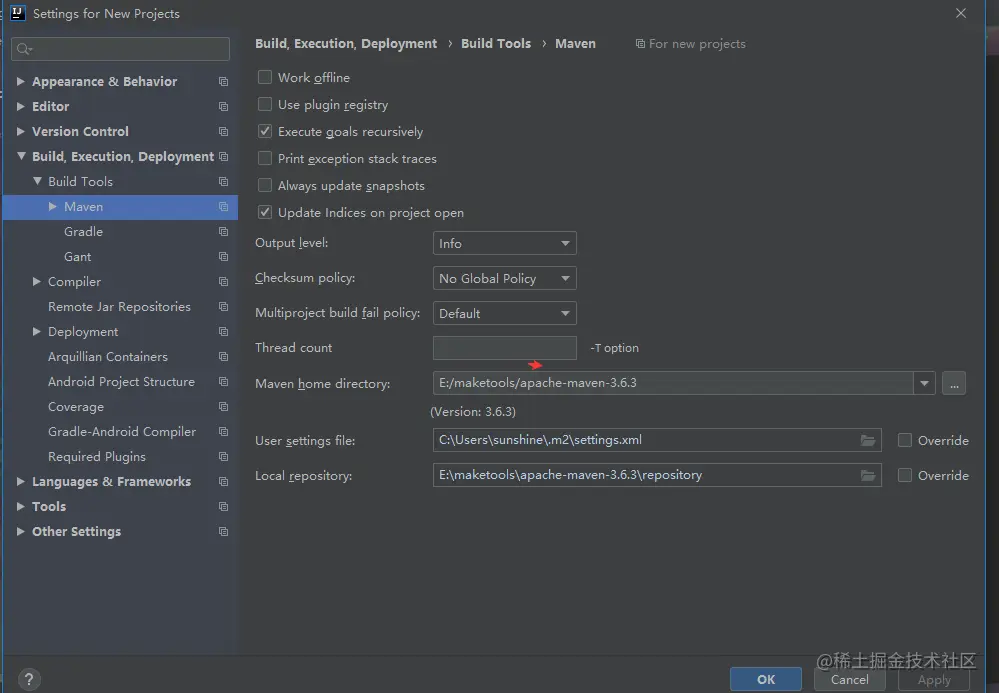999x693 pixels.
Task: Click folder icon in Local repository field
Action: pyautogui.click(x=868, y=475)
